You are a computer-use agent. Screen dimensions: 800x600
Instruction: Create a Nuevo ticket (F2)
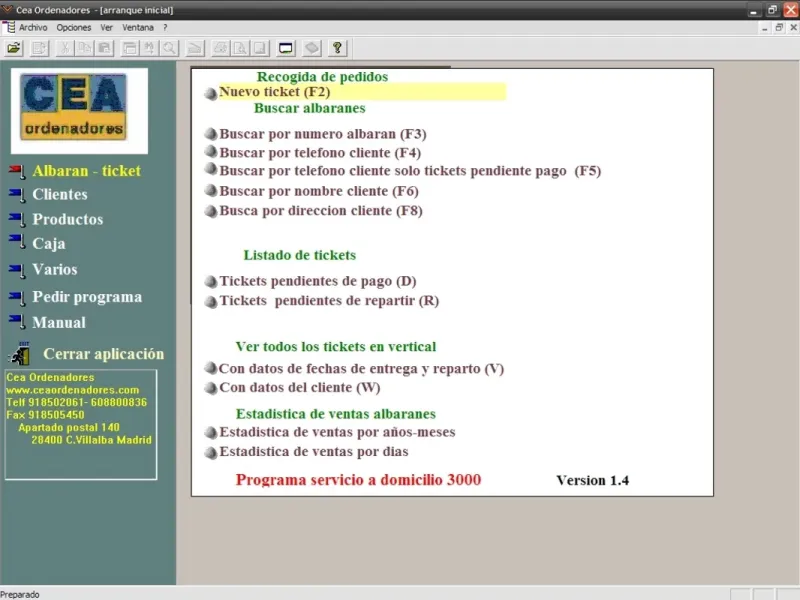point(274,92)
